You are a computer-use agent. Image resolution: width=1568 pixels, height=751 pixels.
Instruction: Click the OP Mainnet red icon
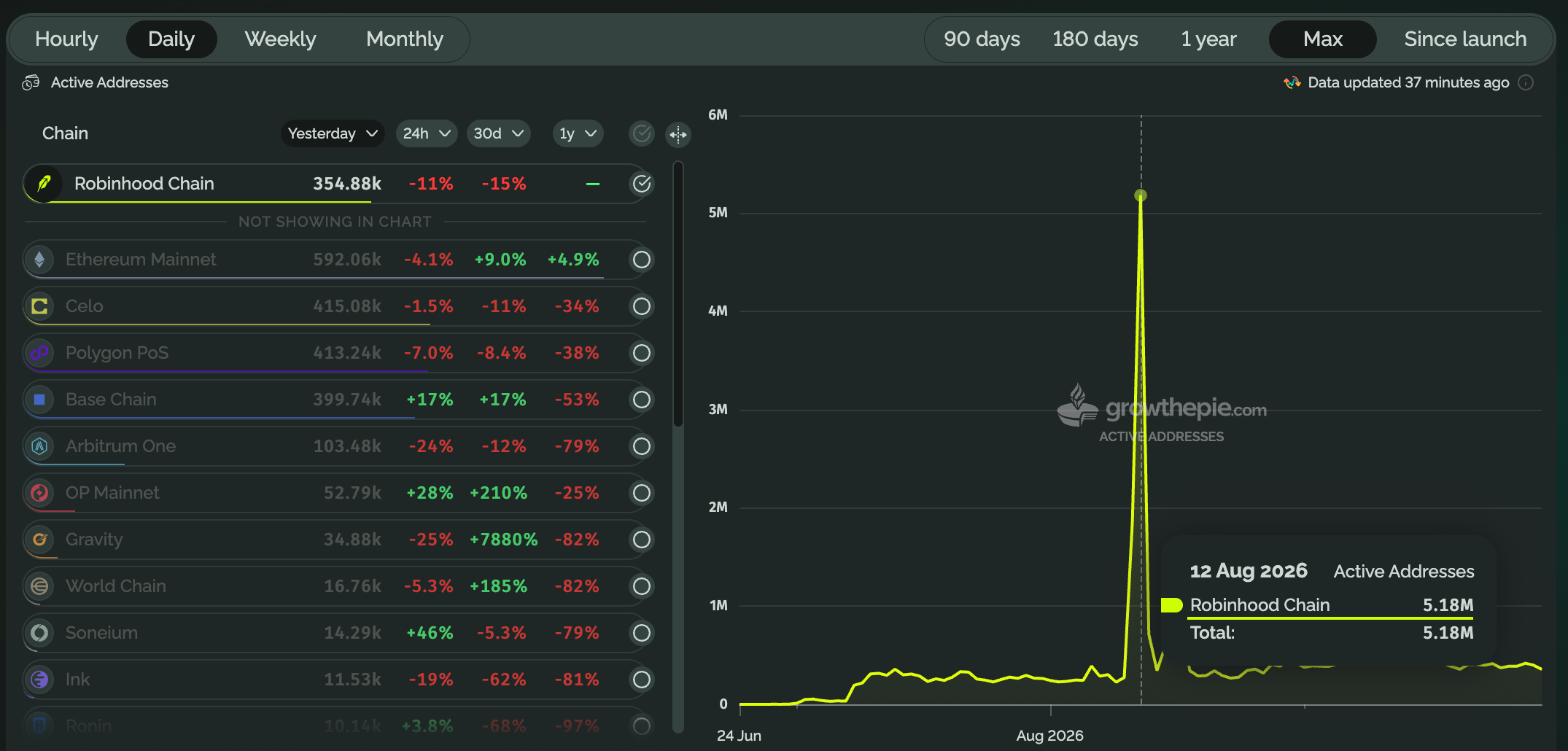click(39, 493)
